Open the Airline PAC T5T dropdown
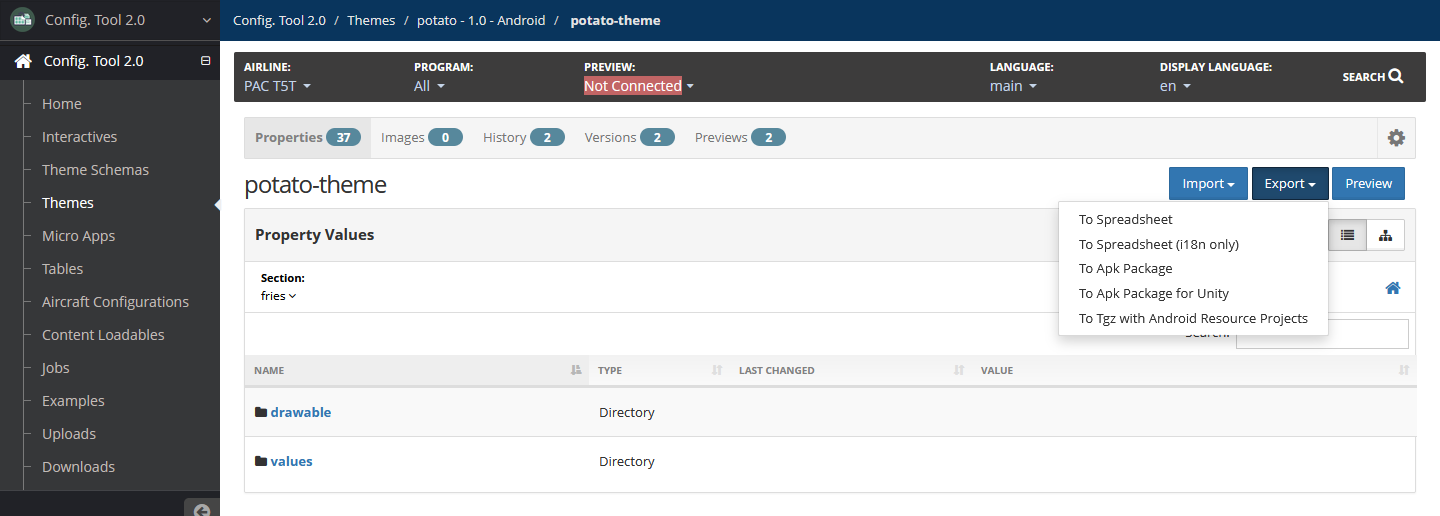 [277, 86]
